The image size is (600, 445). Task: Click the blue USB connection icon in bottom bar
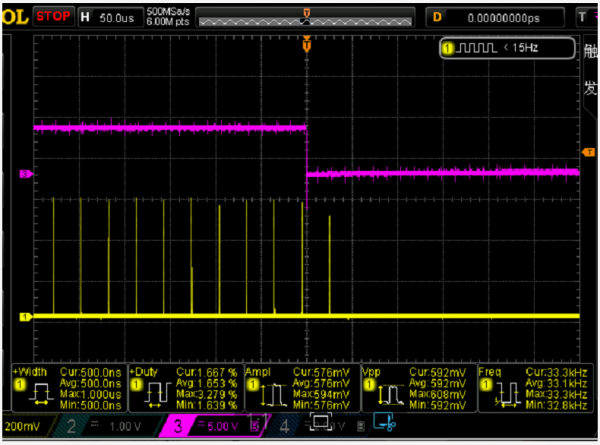pos(383,426)
